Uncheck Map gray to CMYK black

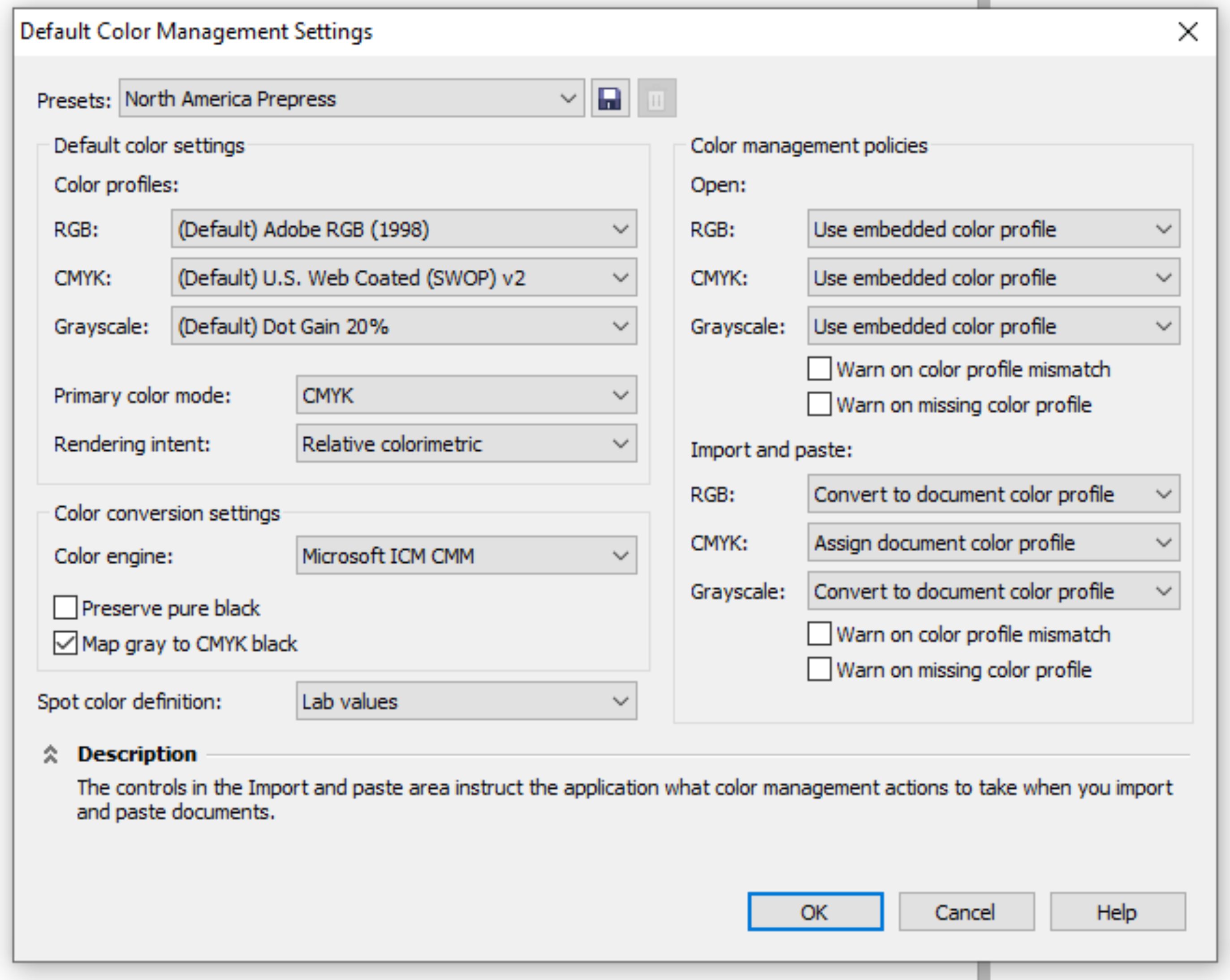pos(65,643)
